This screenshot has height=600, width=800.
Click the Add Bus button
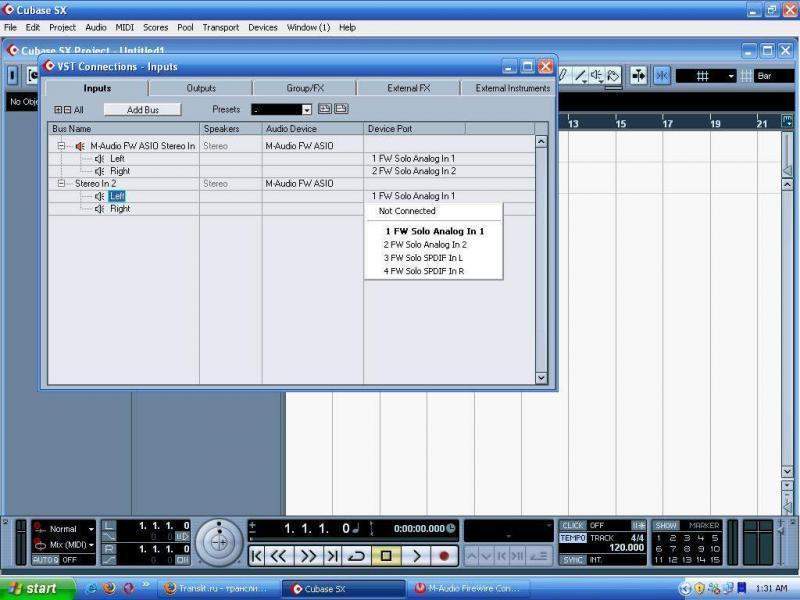[143, 109]
